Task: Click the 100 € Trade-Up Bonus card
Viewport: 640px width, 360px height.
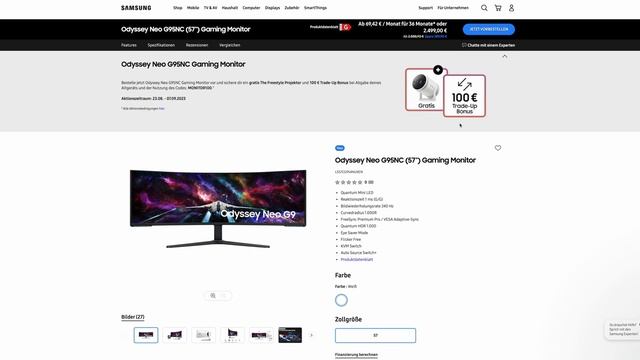Action: (464, 96)
